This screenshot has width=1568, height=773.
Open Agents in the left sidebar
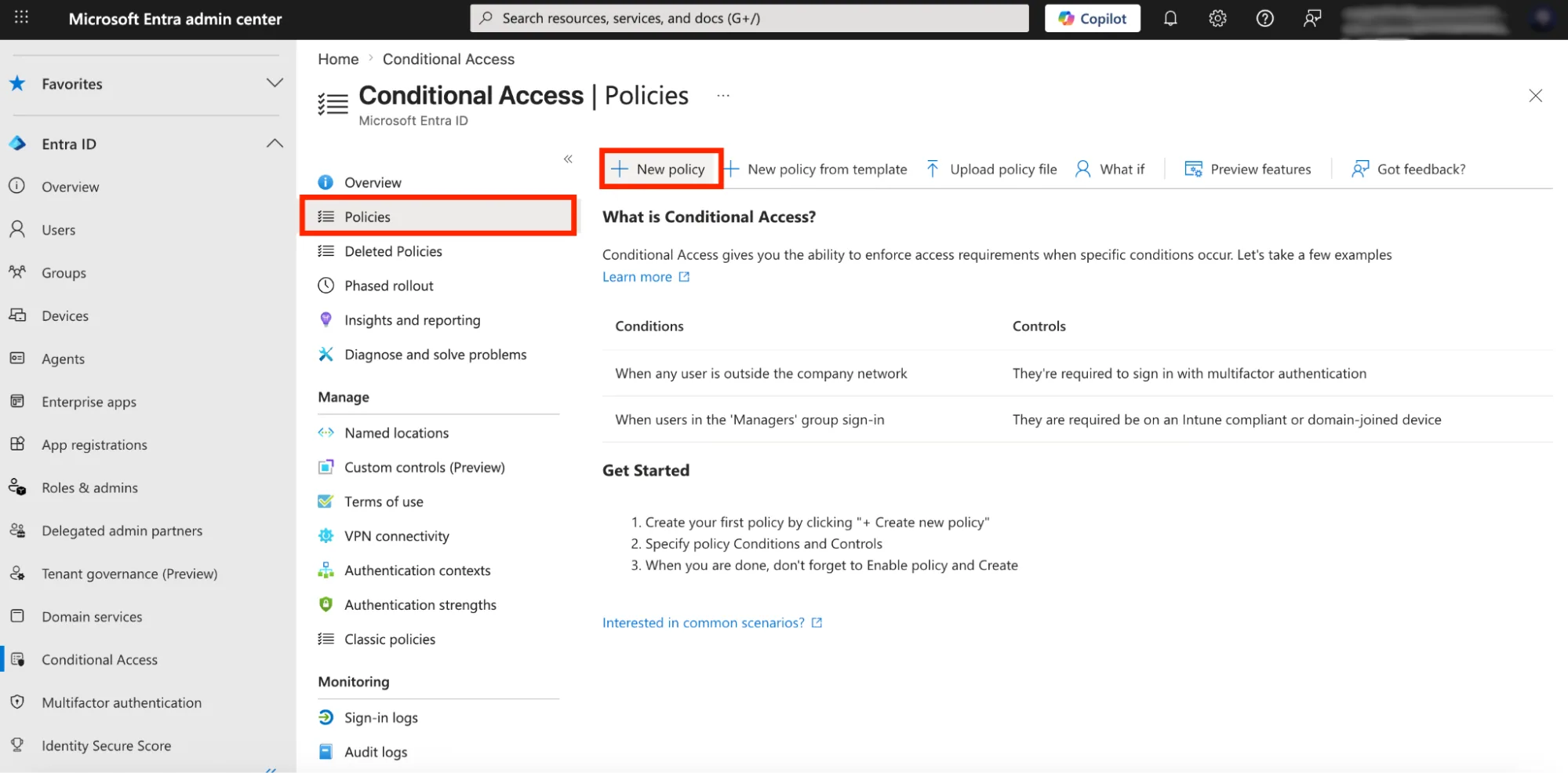(63, 359)
